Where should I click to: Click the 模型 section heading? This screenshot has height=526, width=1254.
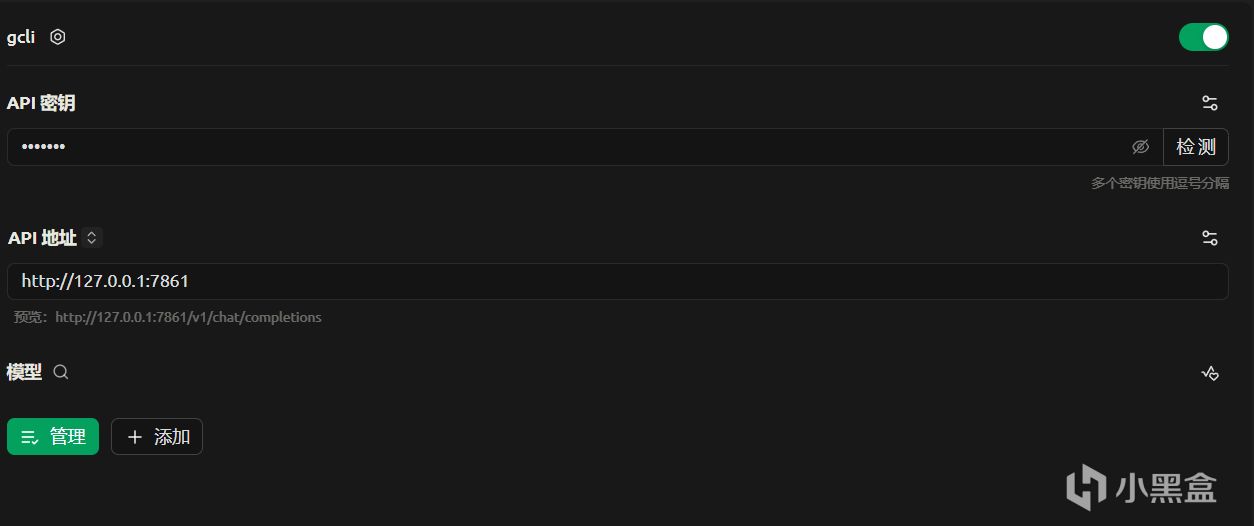[x=24, y=372]
